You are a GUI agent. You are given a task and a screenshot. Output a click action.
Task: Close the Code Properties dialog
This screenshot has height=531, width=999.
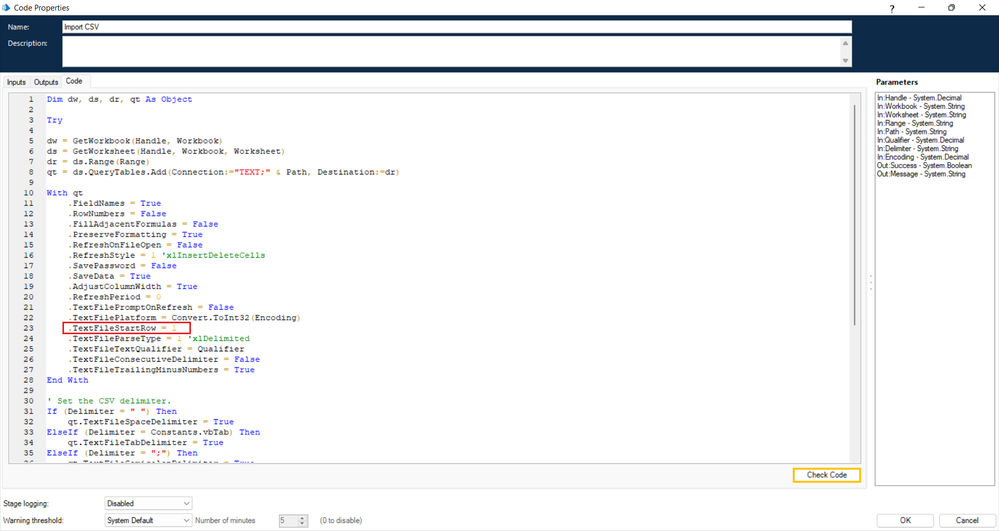981,7
